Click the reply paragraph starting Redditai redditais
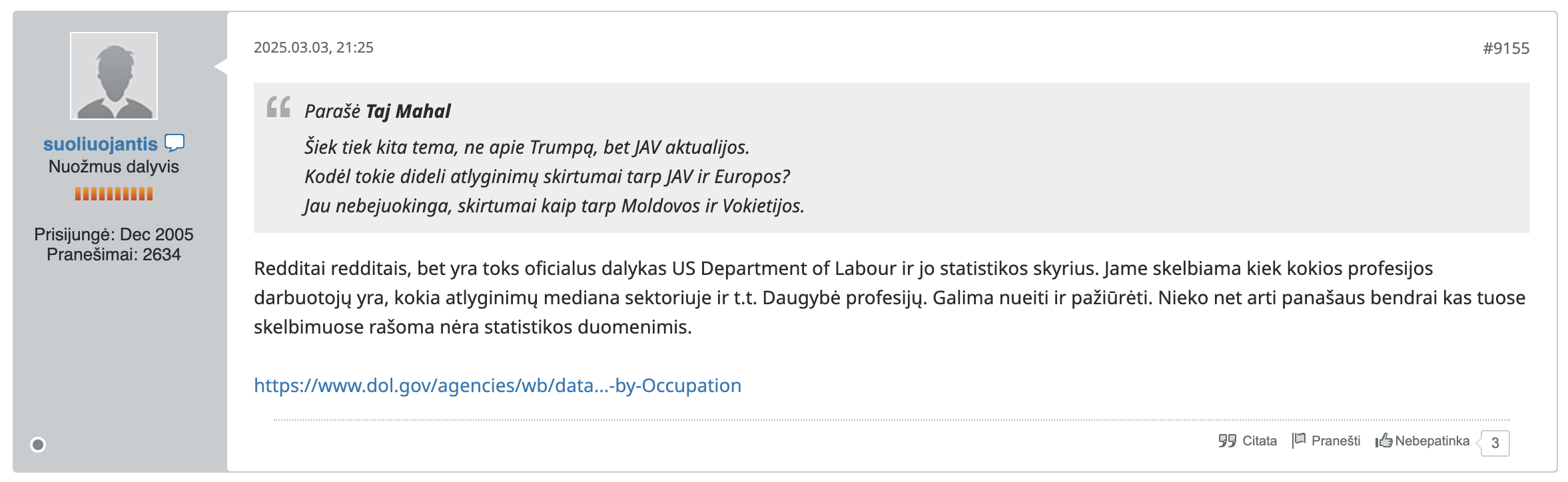The height and width of the screenshot is (482, 1568). point(889,298)
